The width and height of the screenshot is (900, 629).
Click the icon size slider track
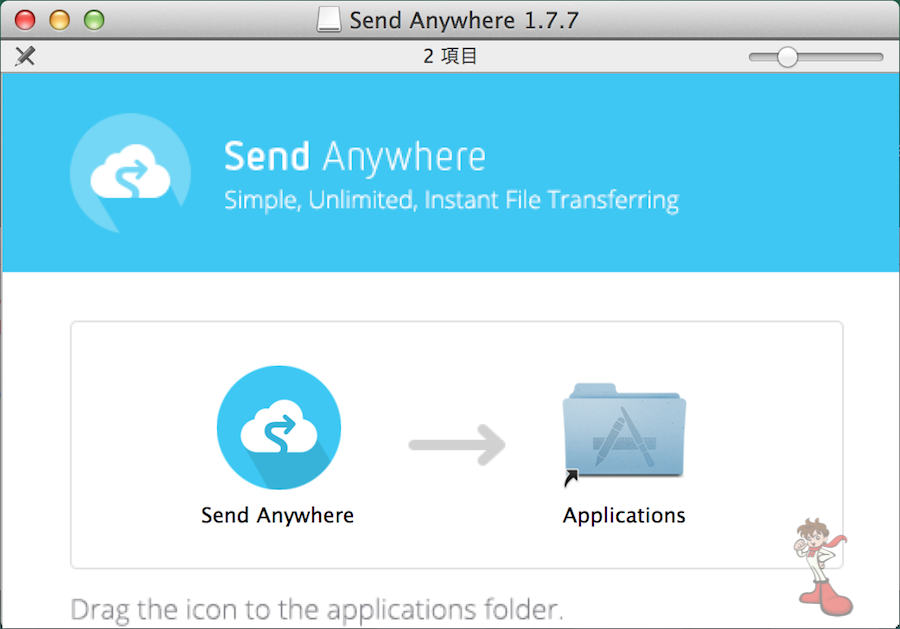point(816,57)
